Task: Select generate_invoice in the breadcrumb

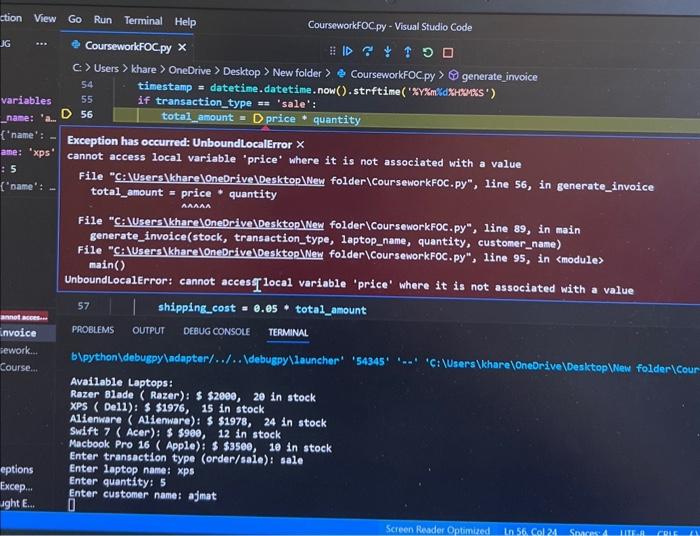Action: (x=499, y=76)
